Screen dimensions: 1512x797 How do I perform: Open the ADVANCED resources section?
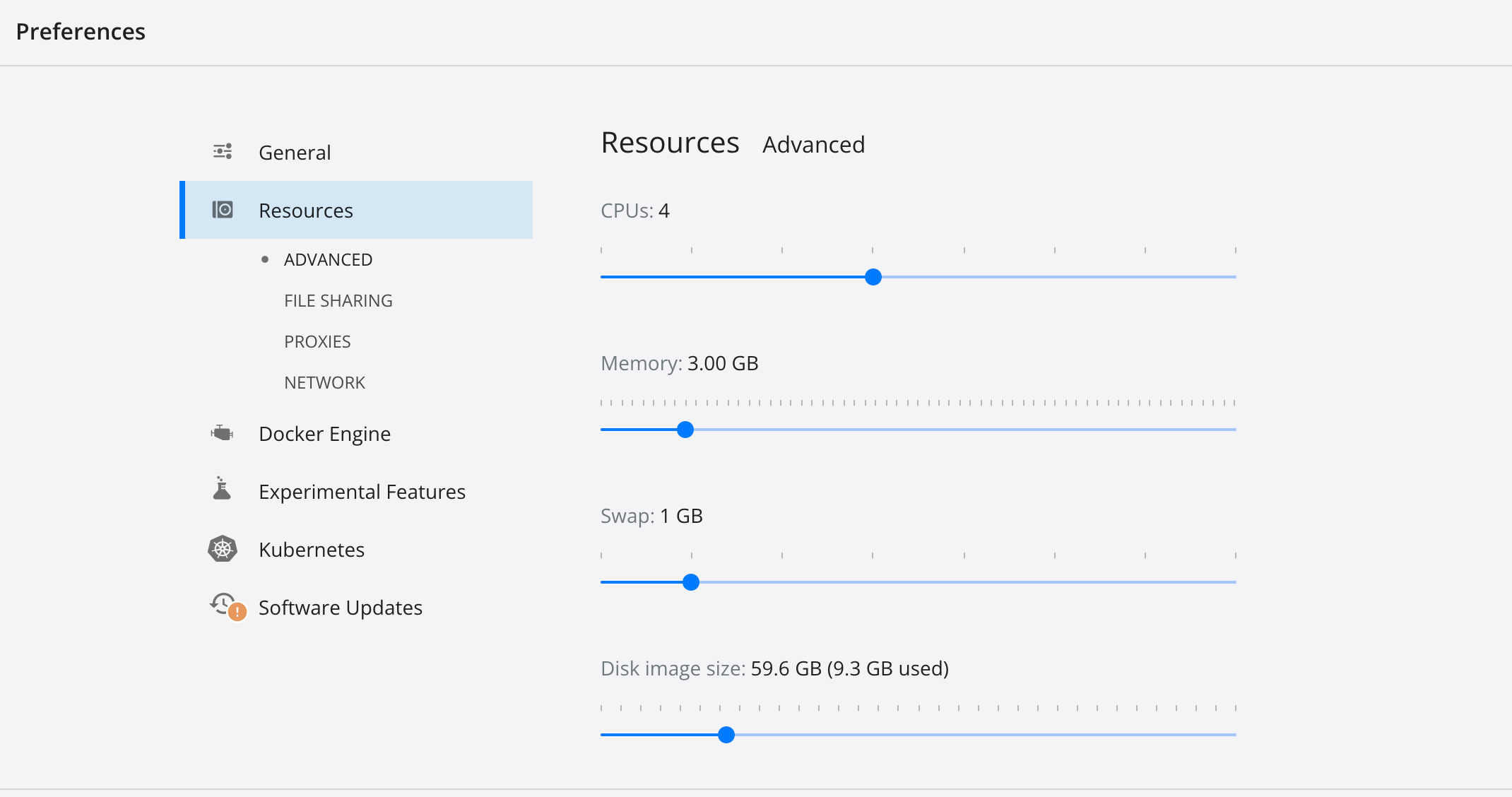coord(328,259)
